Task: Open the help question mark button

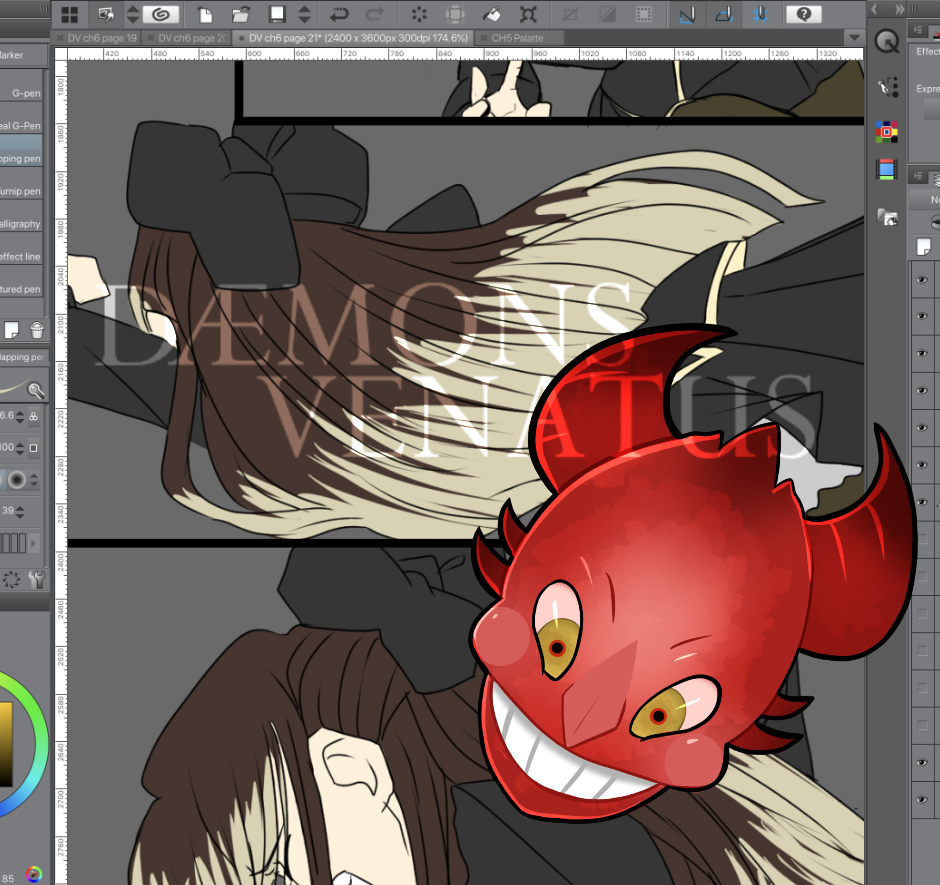Action: (803, 14)
